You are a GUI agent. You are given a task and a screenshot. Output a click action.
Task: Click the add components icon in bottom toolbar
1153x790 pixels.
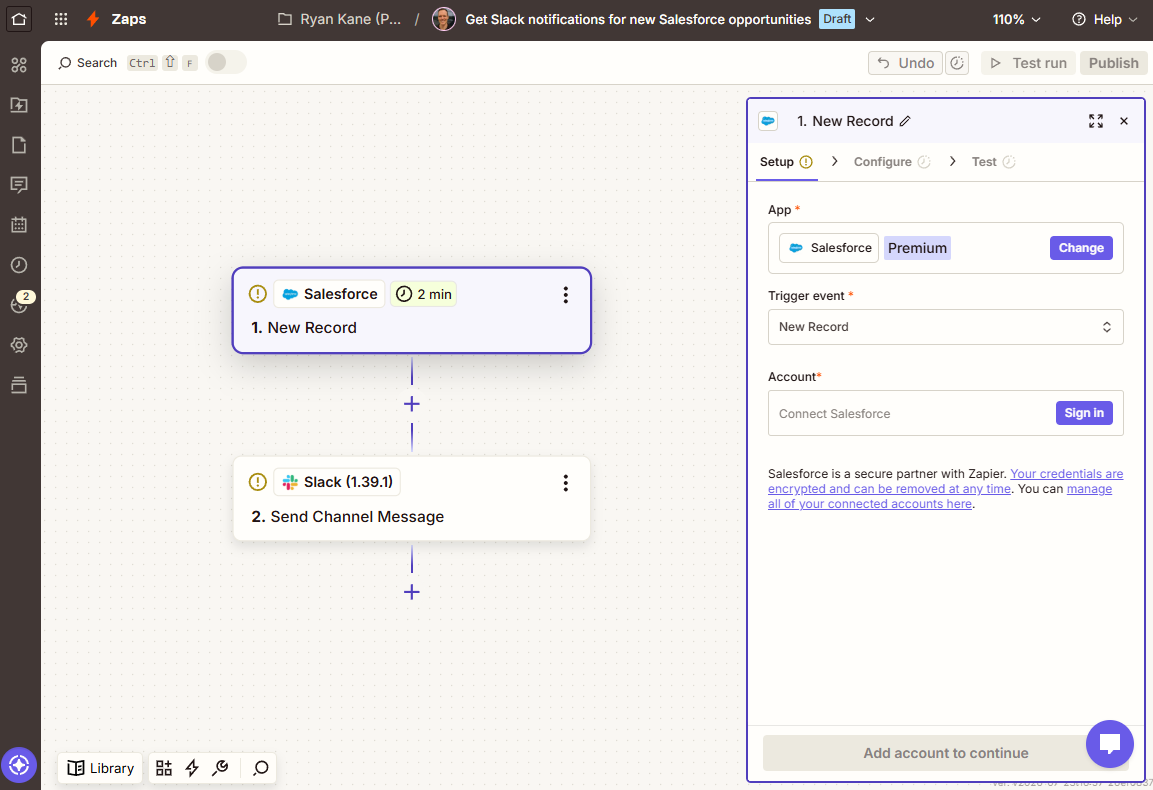pos(164,768)
